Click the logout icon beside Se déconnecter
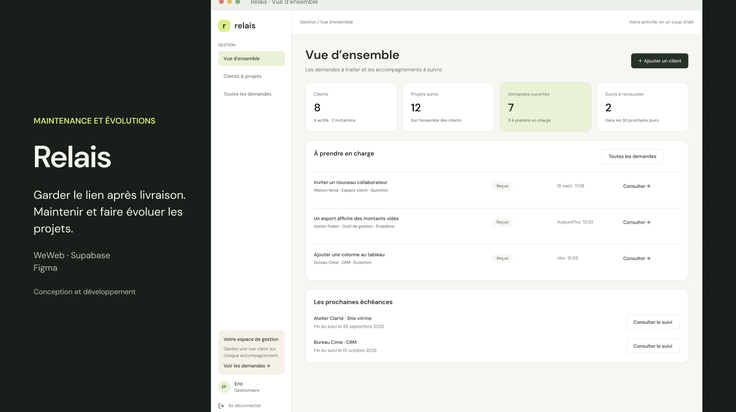The height and width of the screenshot is (412, 736). point(221,406)
